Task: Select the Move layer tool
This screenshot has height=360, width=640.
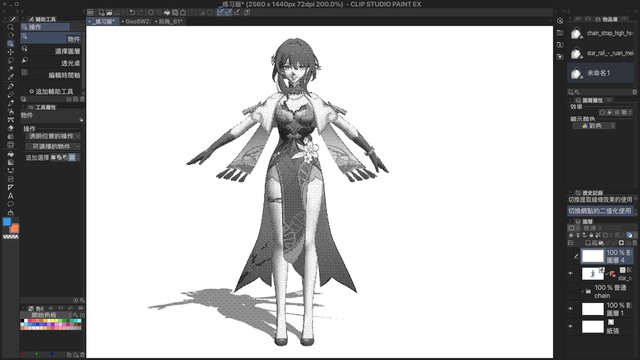Action: pos(11,52)
